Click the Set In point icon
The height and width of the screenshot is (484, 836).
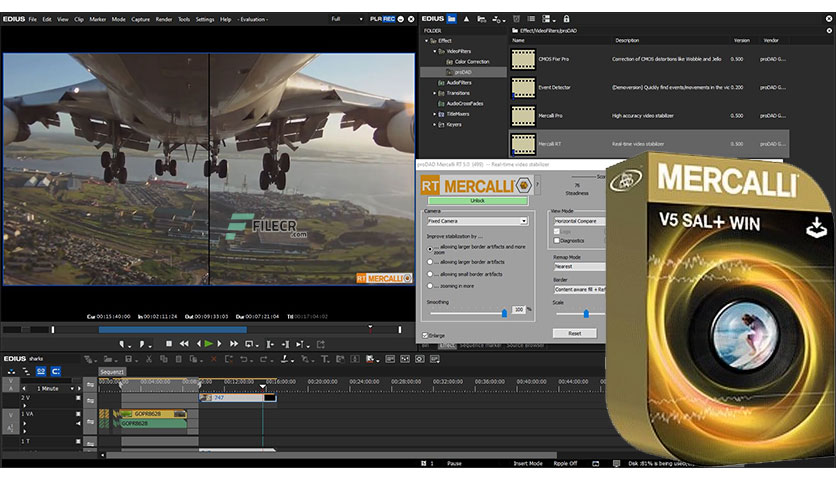[x=122, y=344]
